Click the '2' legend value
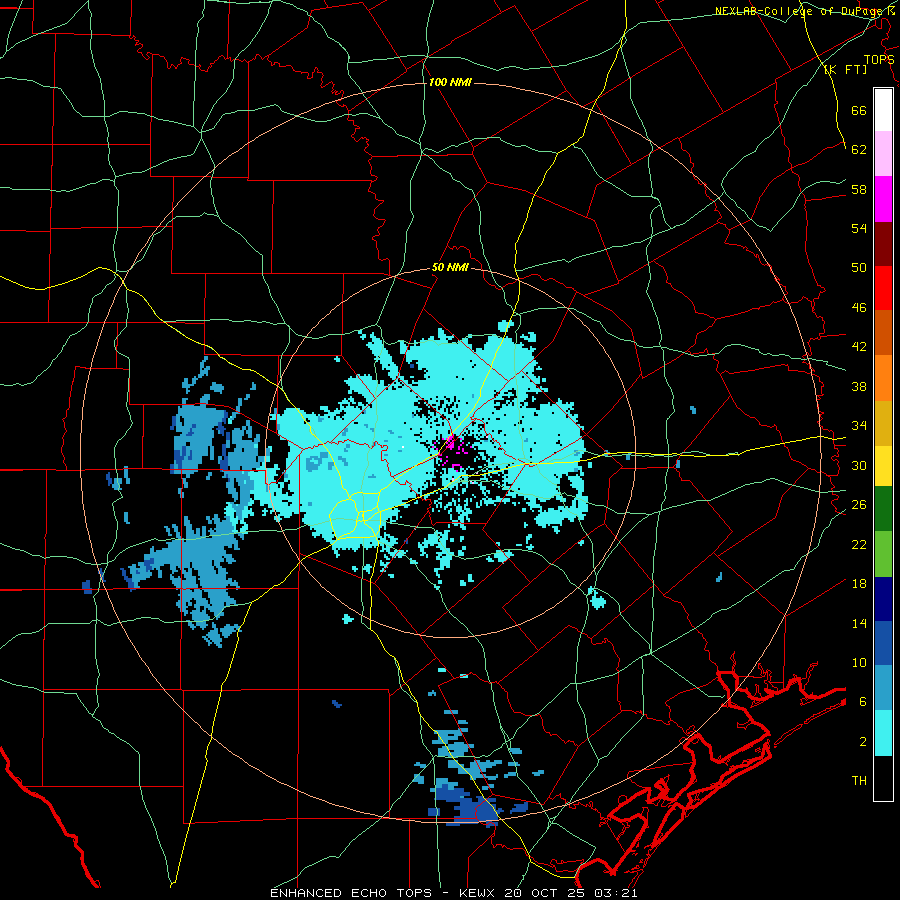900x900 pixels. point(862,742)
